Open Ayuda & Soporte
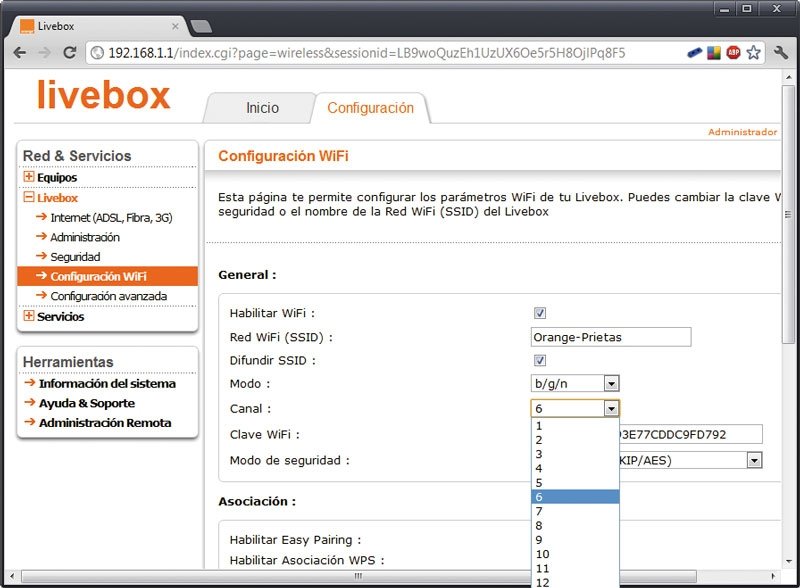This screenshot has height=588, width=800. click(87, 403)
